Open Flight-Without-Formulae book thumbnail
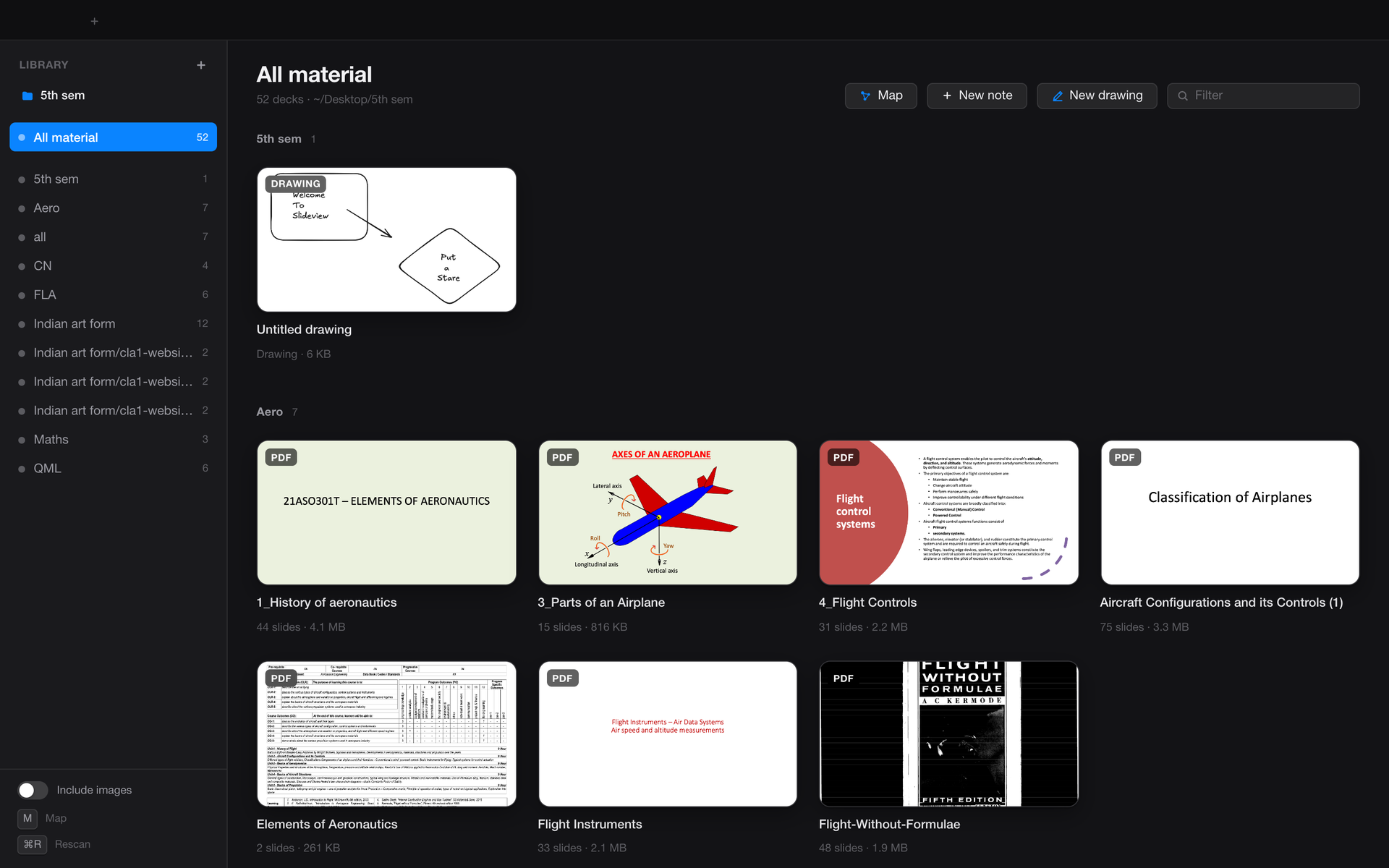 (x=948, y=733)
